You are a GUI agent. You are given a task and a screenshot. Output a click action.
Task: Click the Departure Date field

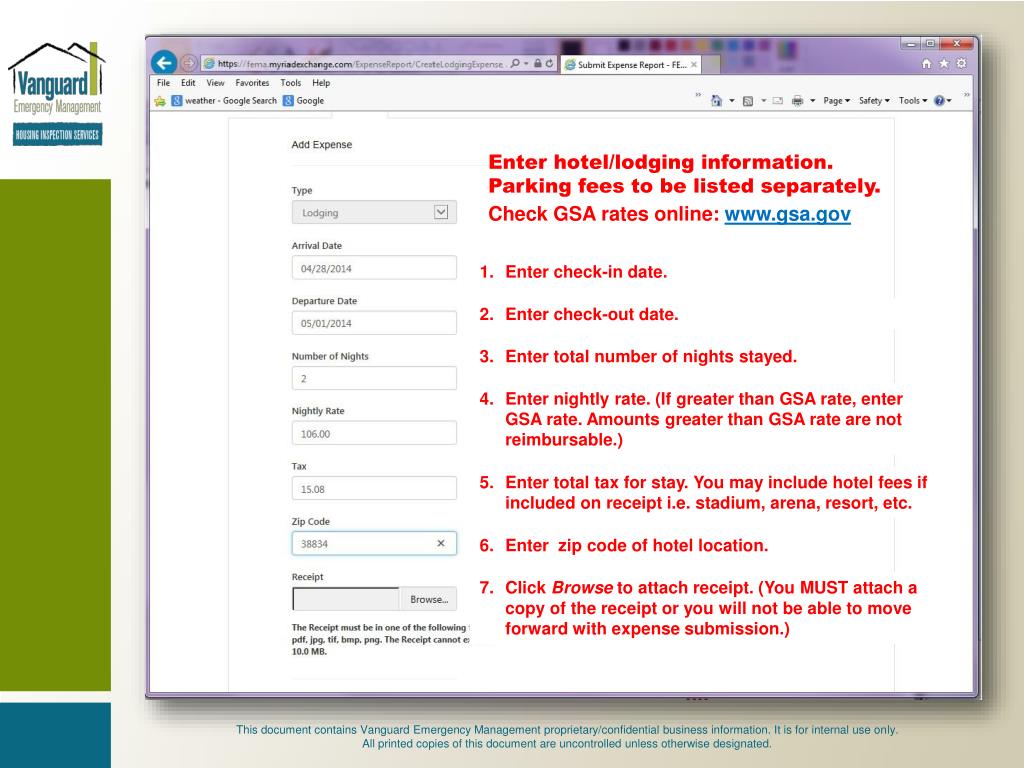coord(374,323)
